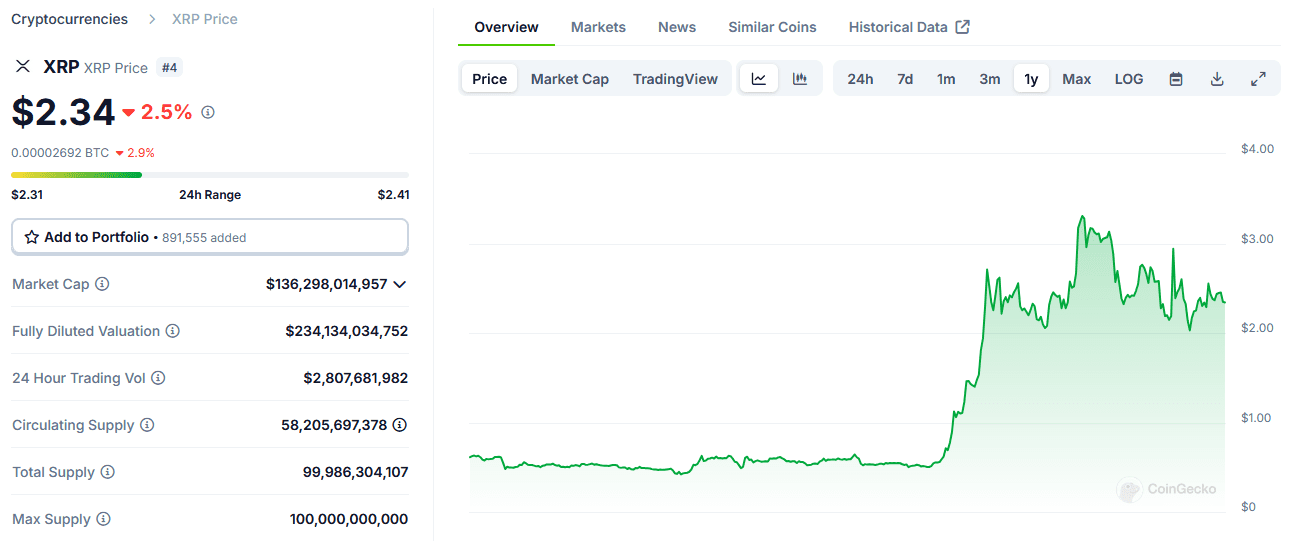1307x541 pixels.
Task: Set chart range to Max
Action: (x=1077, y=79)
